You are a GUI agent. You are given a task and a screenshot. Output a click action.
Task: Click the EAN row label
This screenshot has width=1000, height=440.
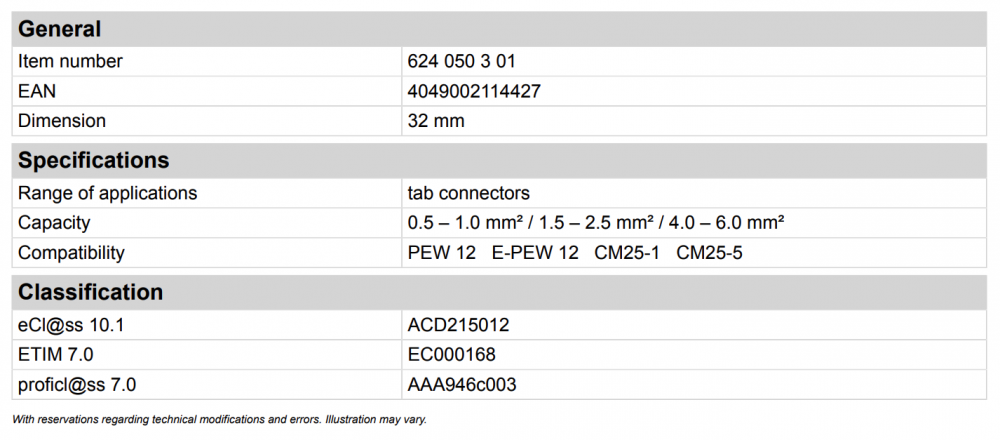(x=36, y=91)
